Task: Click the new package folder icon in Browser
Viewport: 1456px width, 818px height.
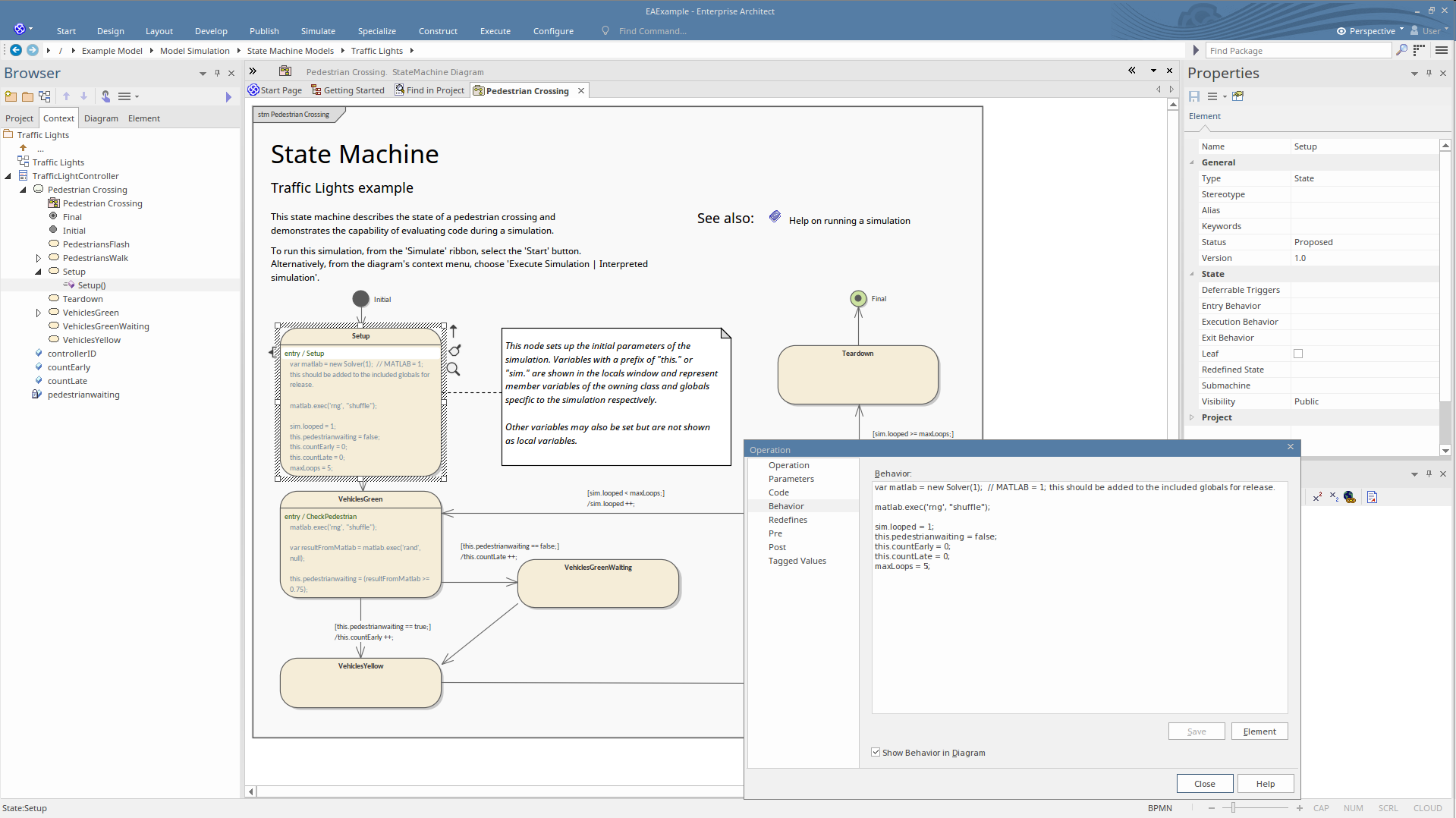Action: [11, 96]
